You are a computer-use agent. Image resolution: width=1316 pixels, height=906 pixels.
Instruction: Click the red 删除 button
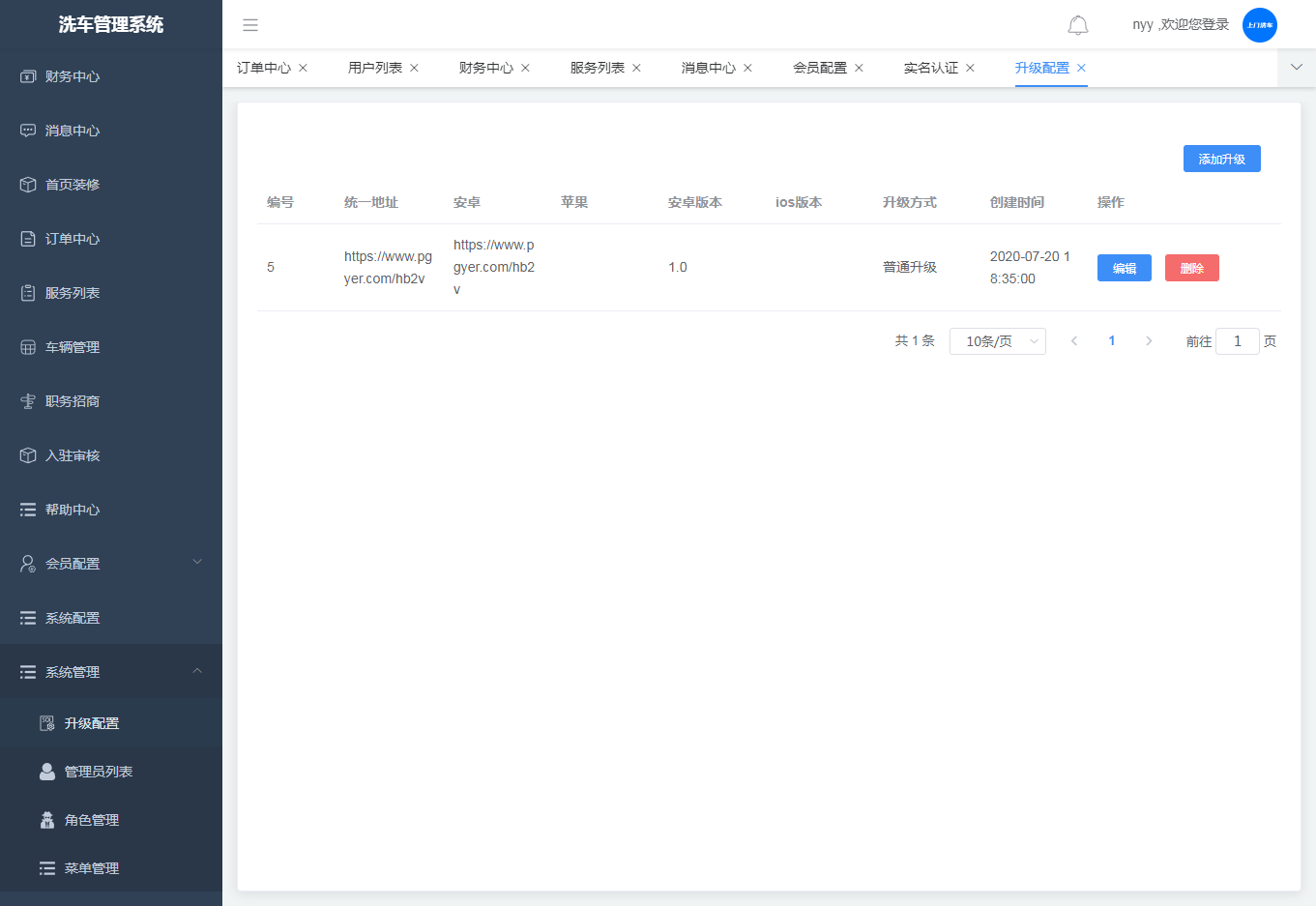pos(1191,268)
